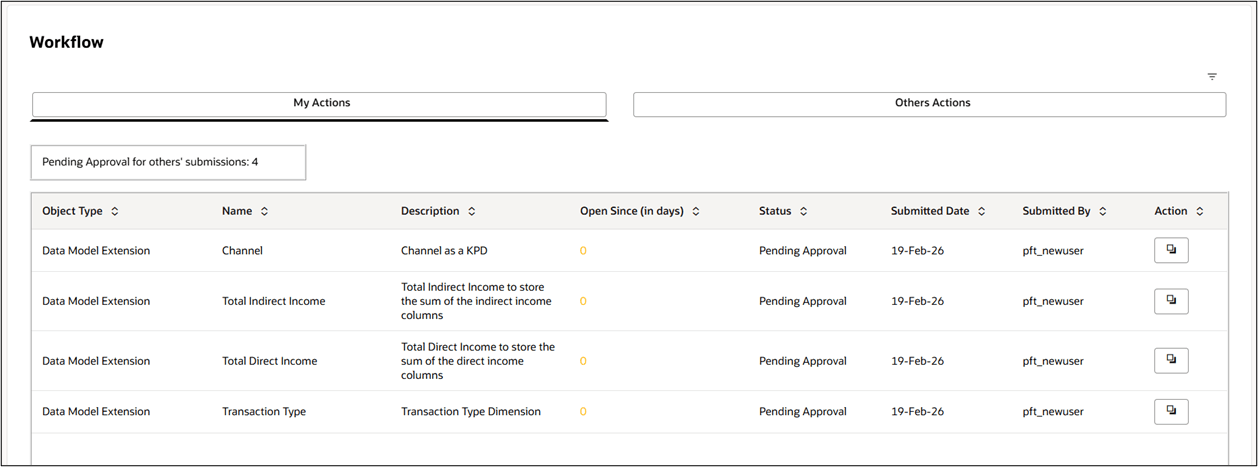Open action icon for Transaction Type row
This screenshot has width=1258, height=467.
click(1171, 411)
